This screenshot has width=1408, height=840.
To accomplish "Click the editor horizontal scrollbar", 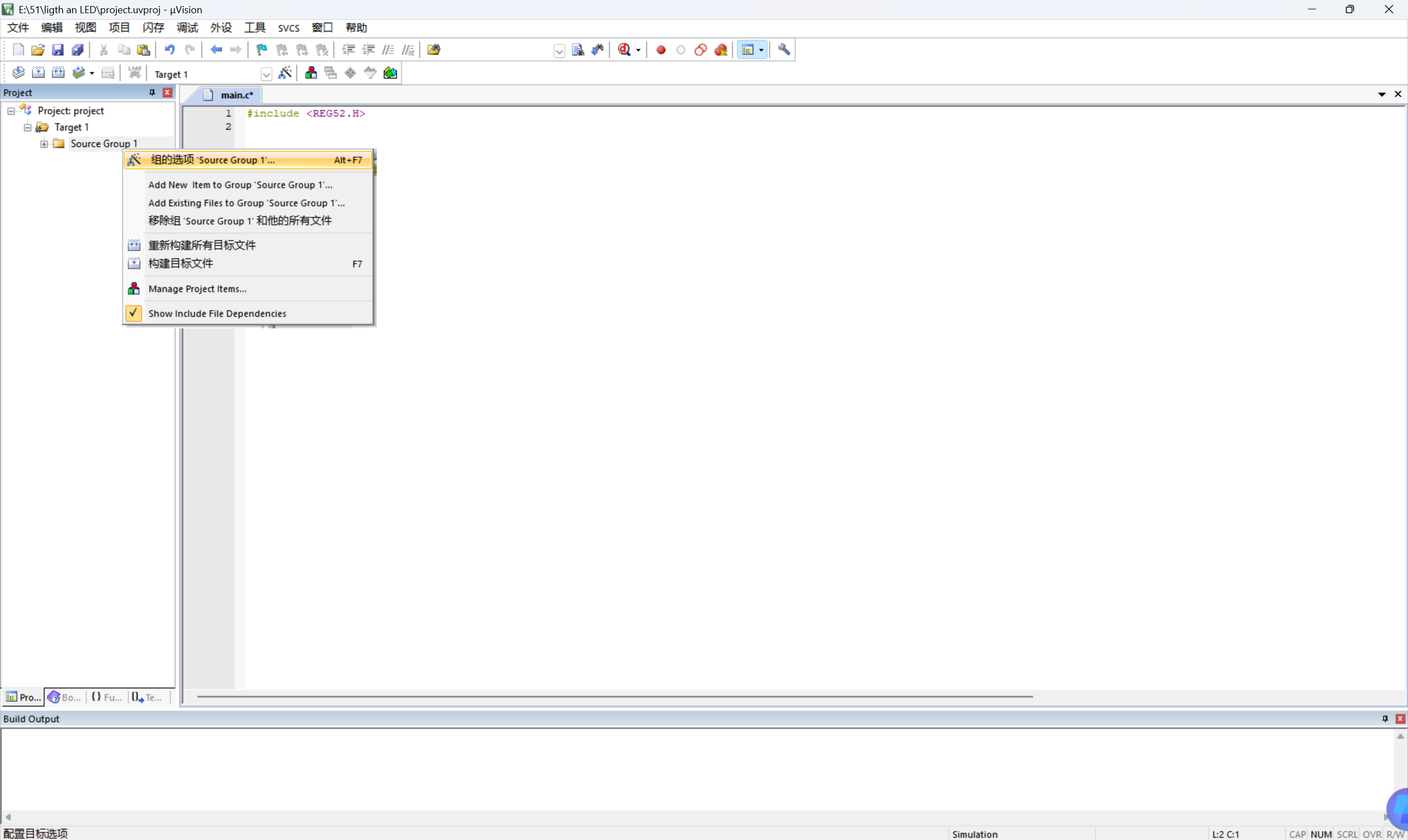I will click(614, 696).
